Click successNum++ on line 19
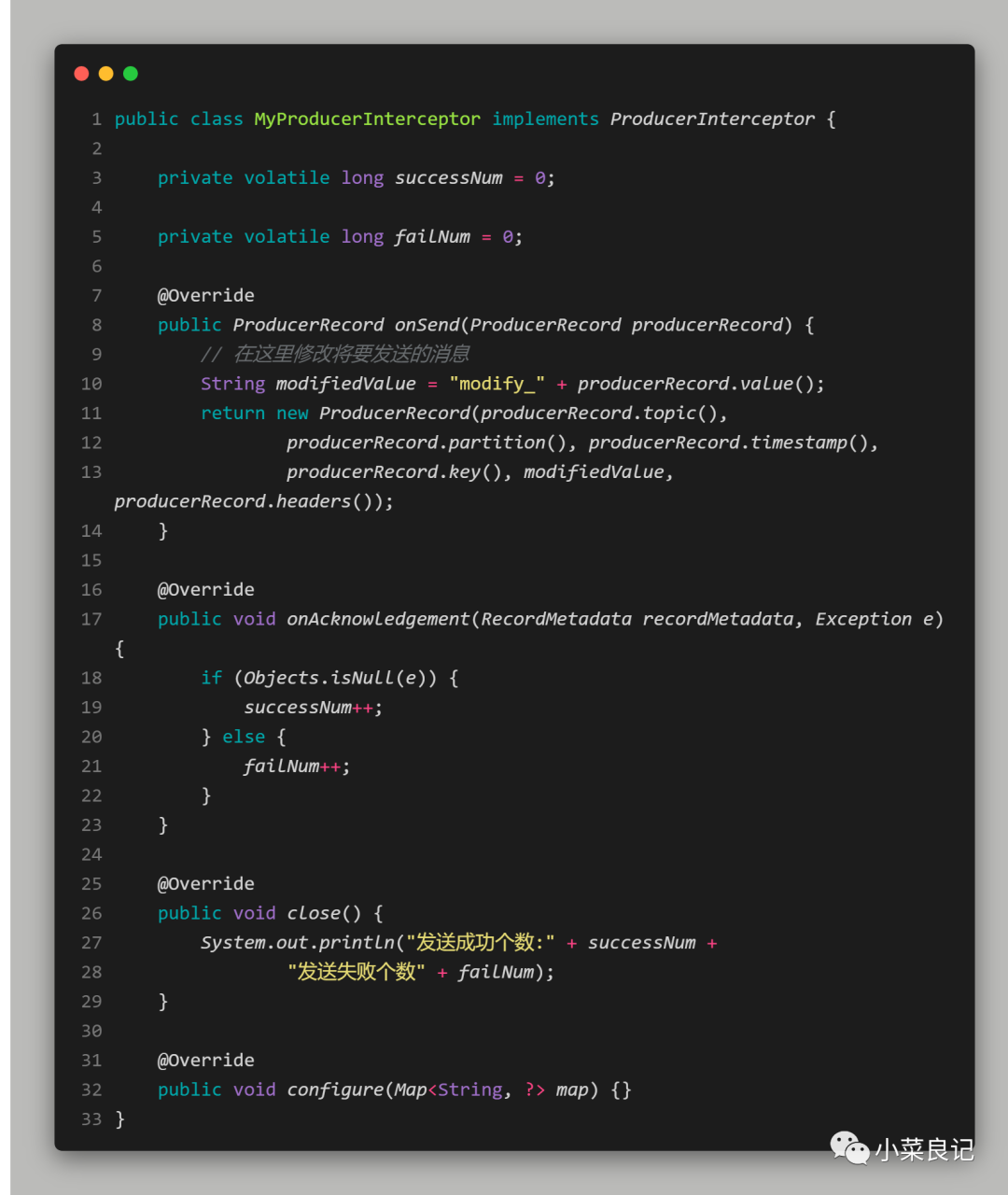 point(308,708)
